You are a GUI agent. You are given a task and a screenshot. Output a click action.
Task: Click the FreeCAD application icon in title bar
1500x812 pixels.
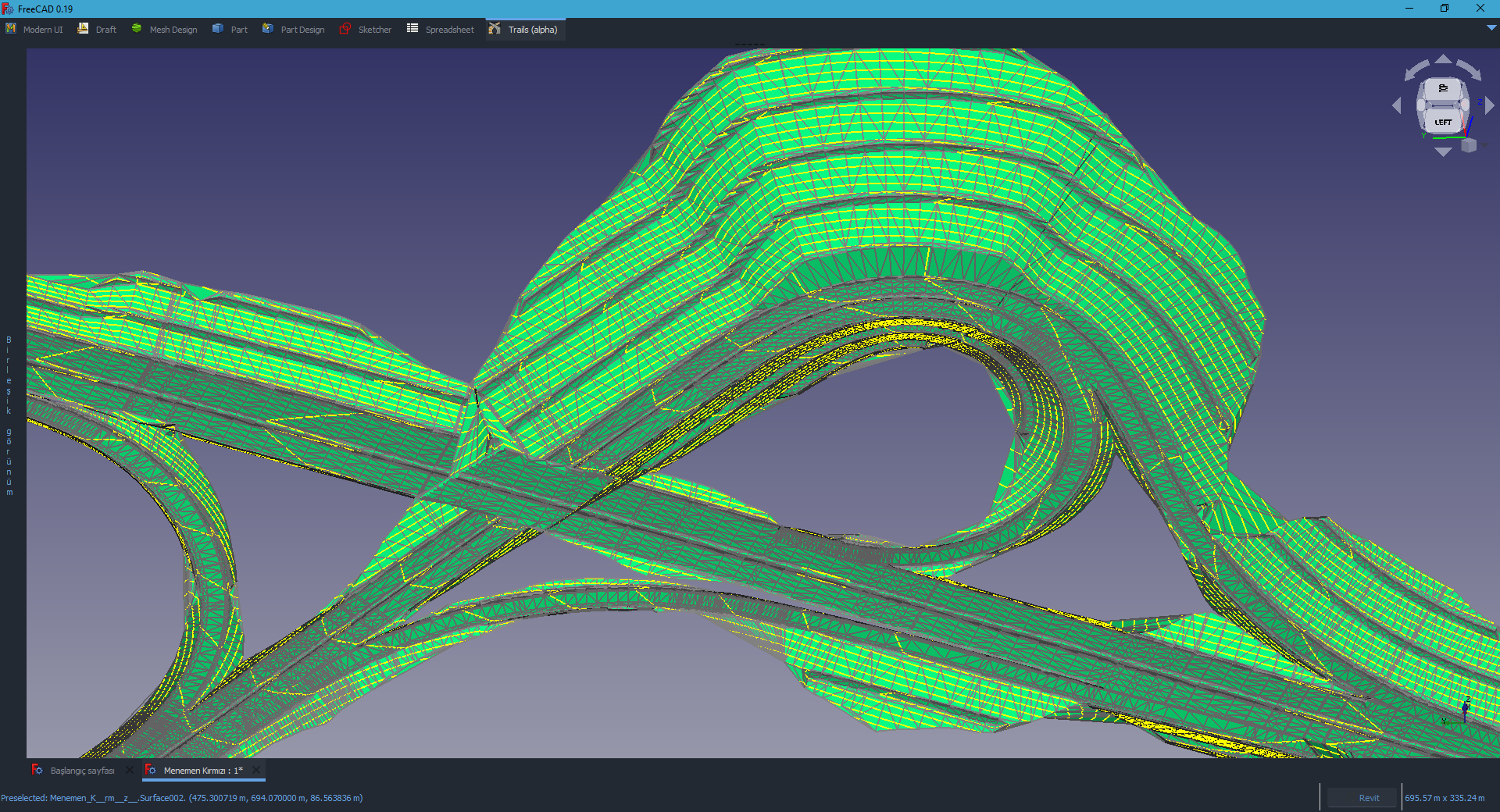[8, 9]
